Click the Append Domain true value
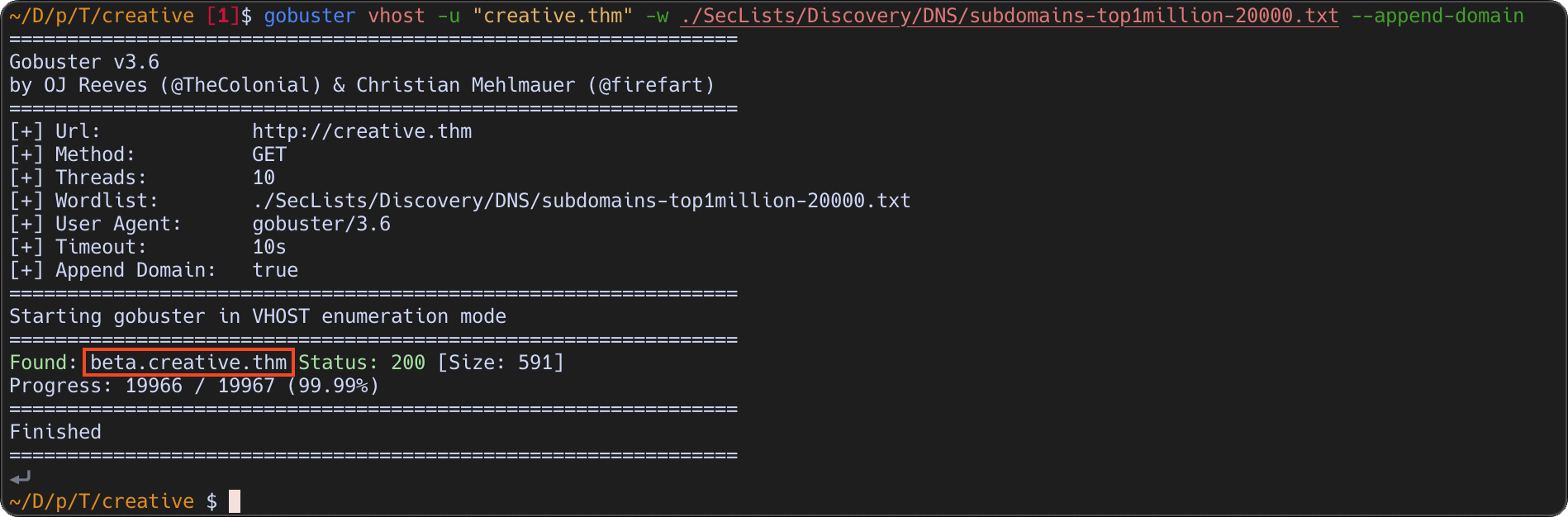Viewport: 1568px width, 517px height. tap(275, 270)
